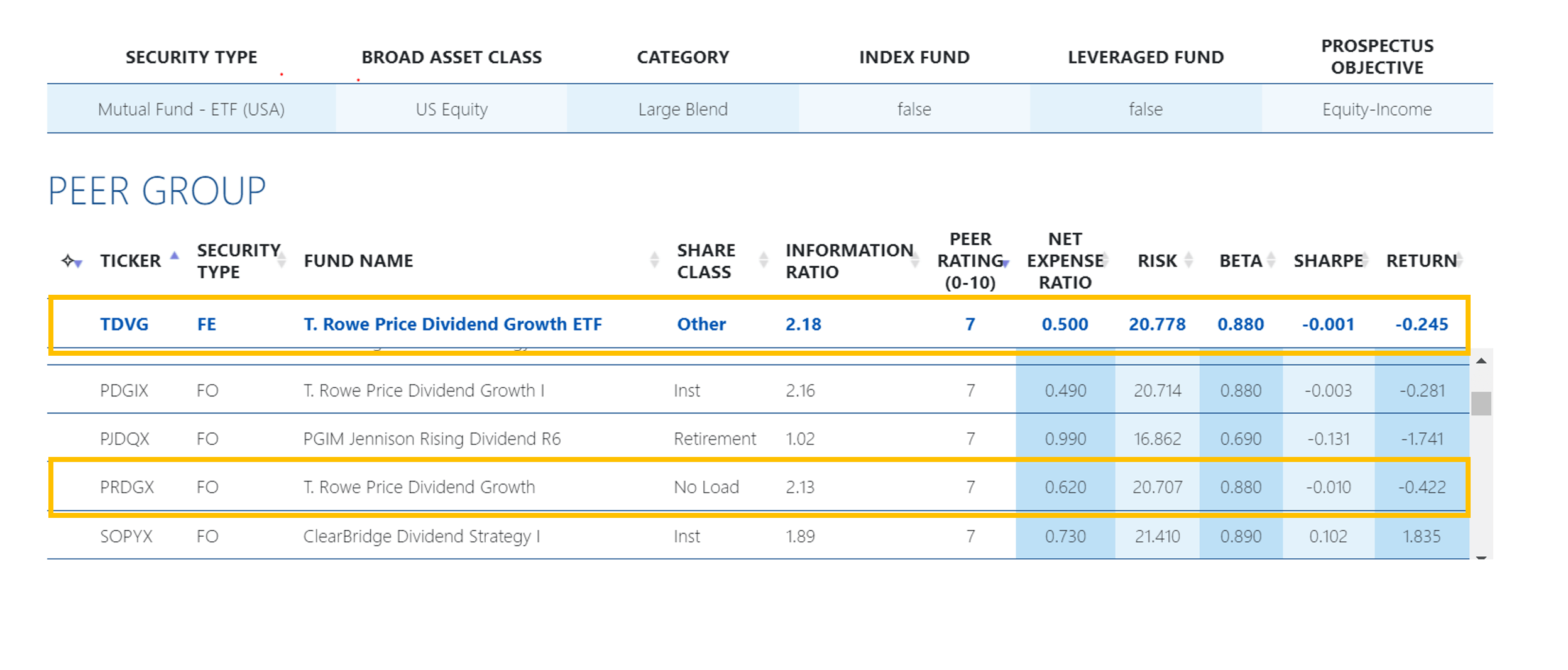Click the Other share class of TDVG
Screen dimensions: 1568x670
(701, 324)
